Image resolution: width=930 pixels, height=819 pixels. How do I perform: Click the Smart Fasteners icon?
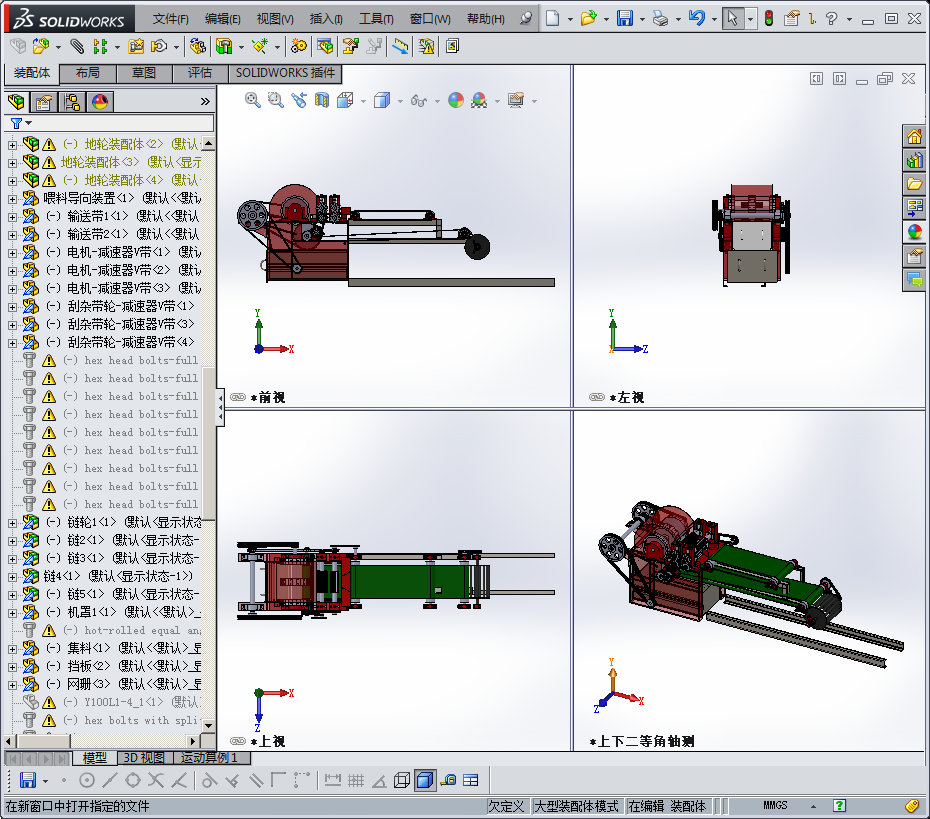(136, 46)
